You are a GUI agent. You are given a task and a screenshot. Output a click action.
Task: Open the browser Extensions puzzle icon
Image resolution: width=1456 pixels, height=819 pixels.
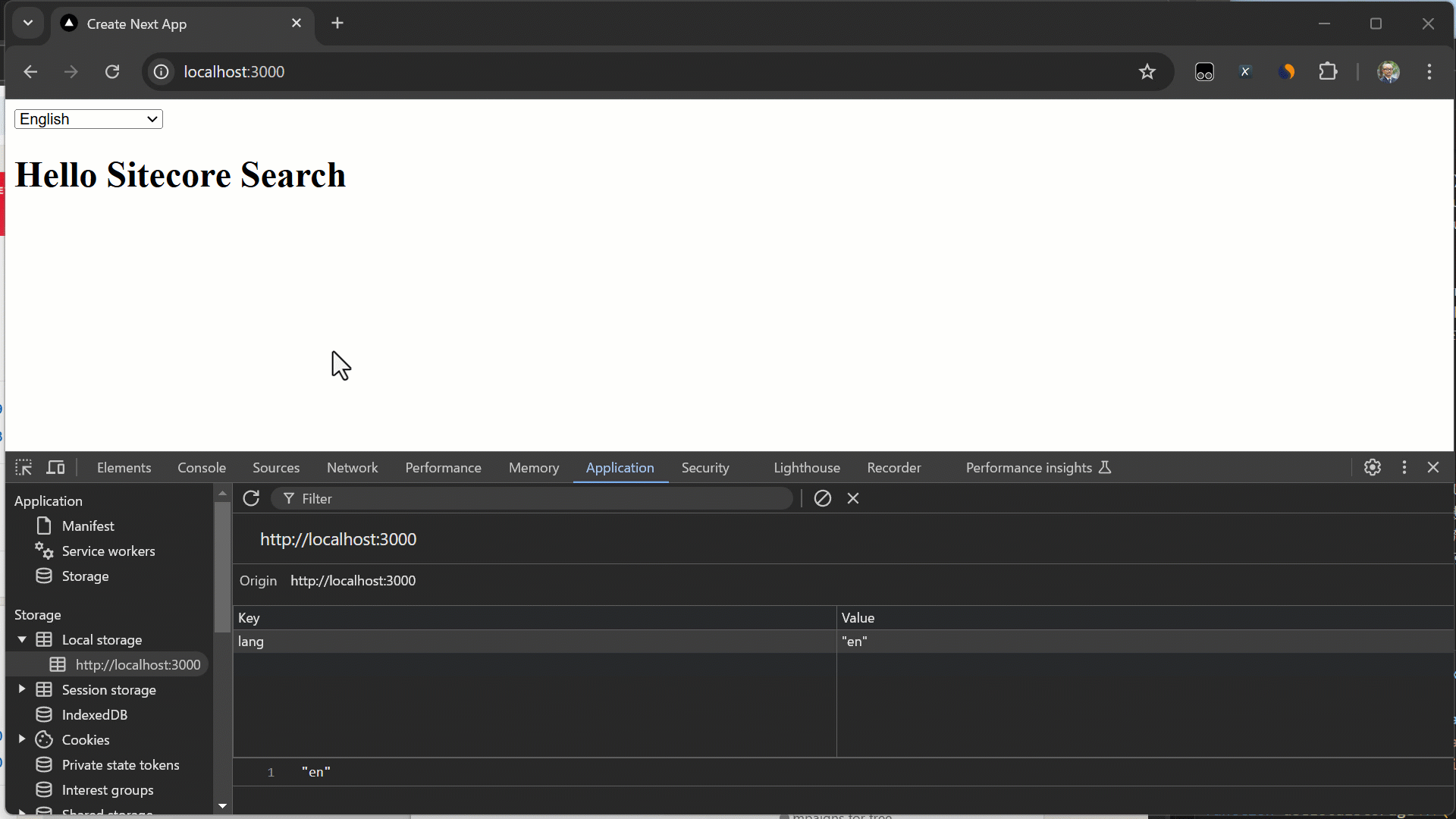click(1328, 72)
